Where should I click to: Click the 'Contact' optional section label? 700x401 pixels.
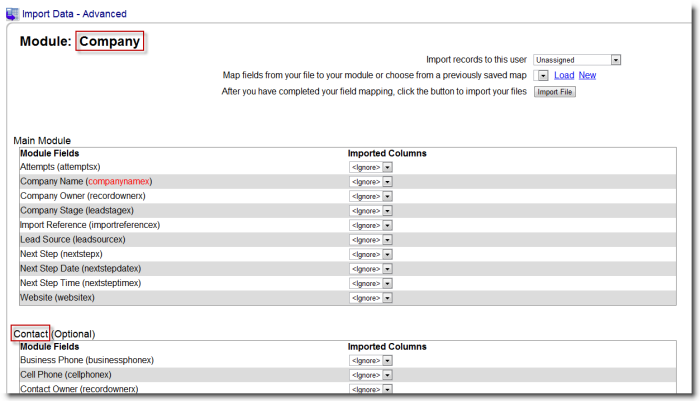pos(30,334)
